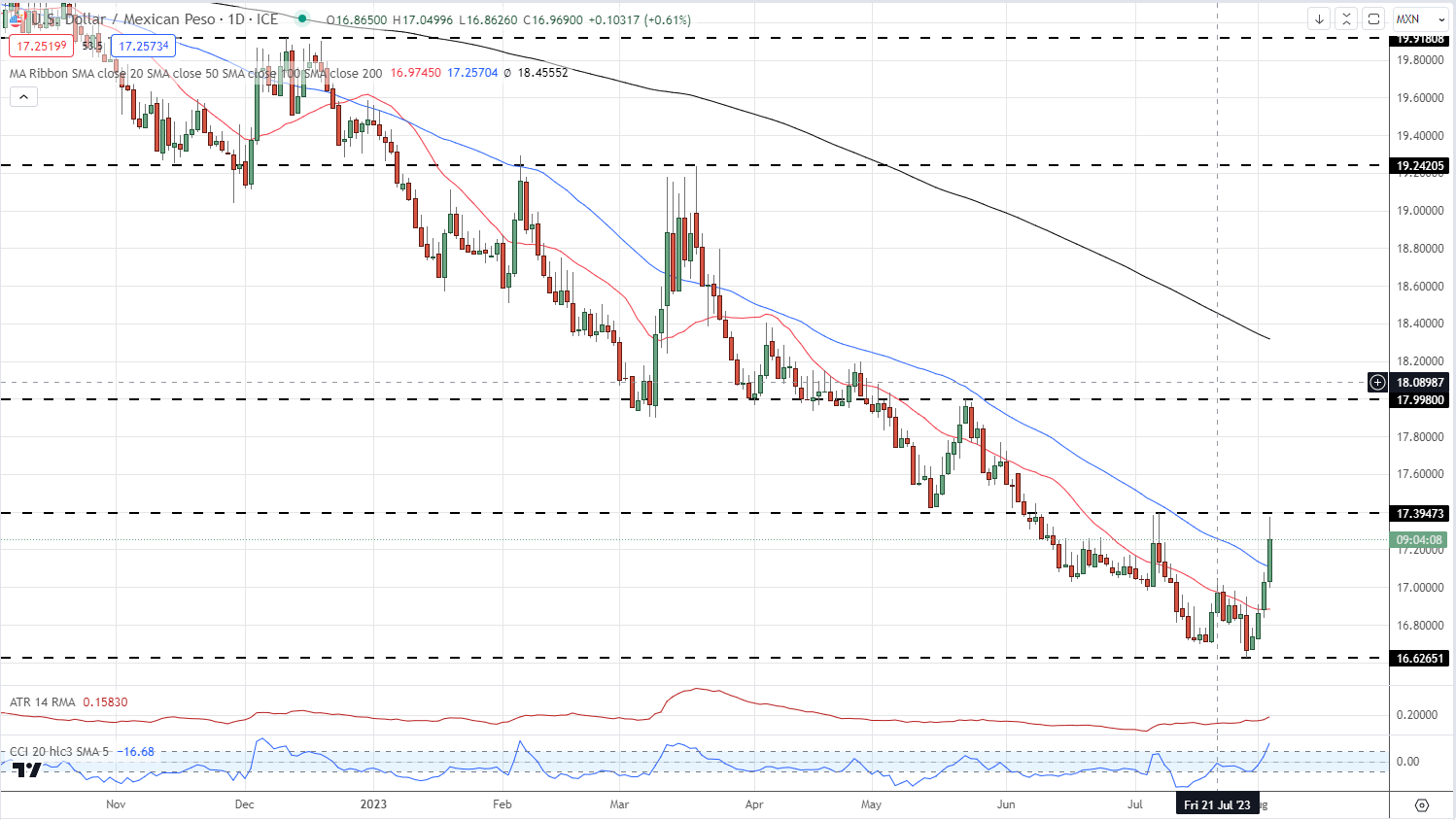Click the 0.20000 ATR scale value

[x=1416, y=714]
